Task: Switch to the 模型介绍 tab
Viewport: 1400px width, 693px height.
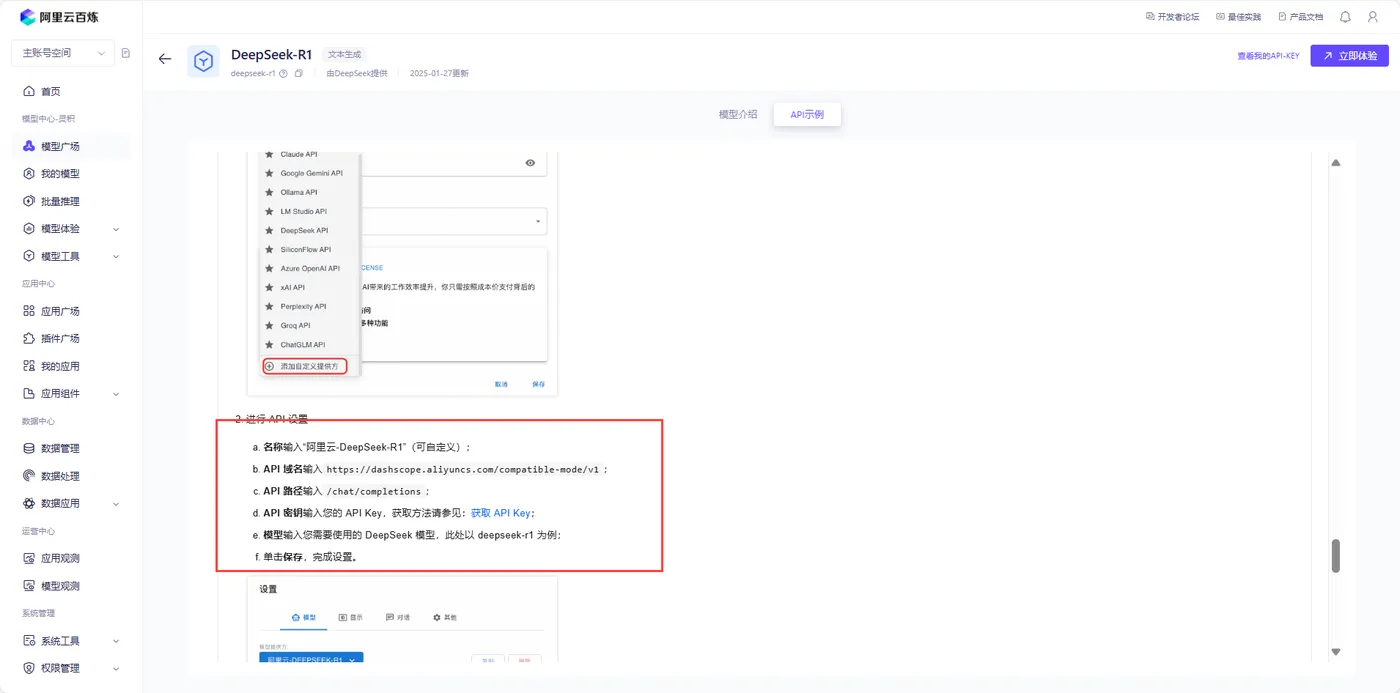Action: tap(738, 115)
